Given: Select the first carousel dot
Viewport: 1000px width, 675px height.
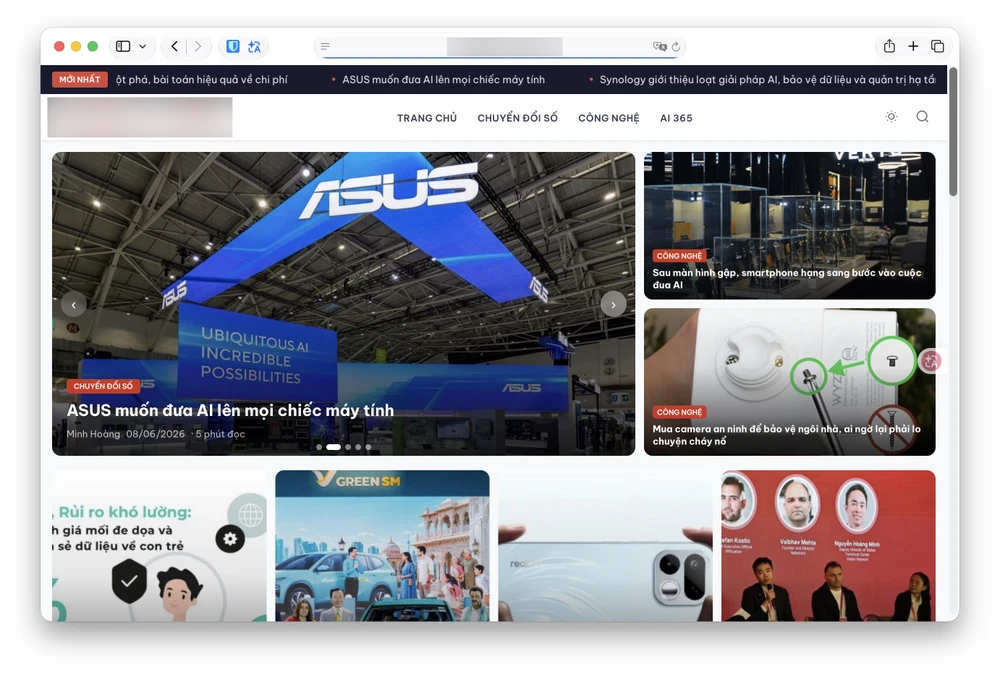Looking at the screenshot, I should point(319,447).
